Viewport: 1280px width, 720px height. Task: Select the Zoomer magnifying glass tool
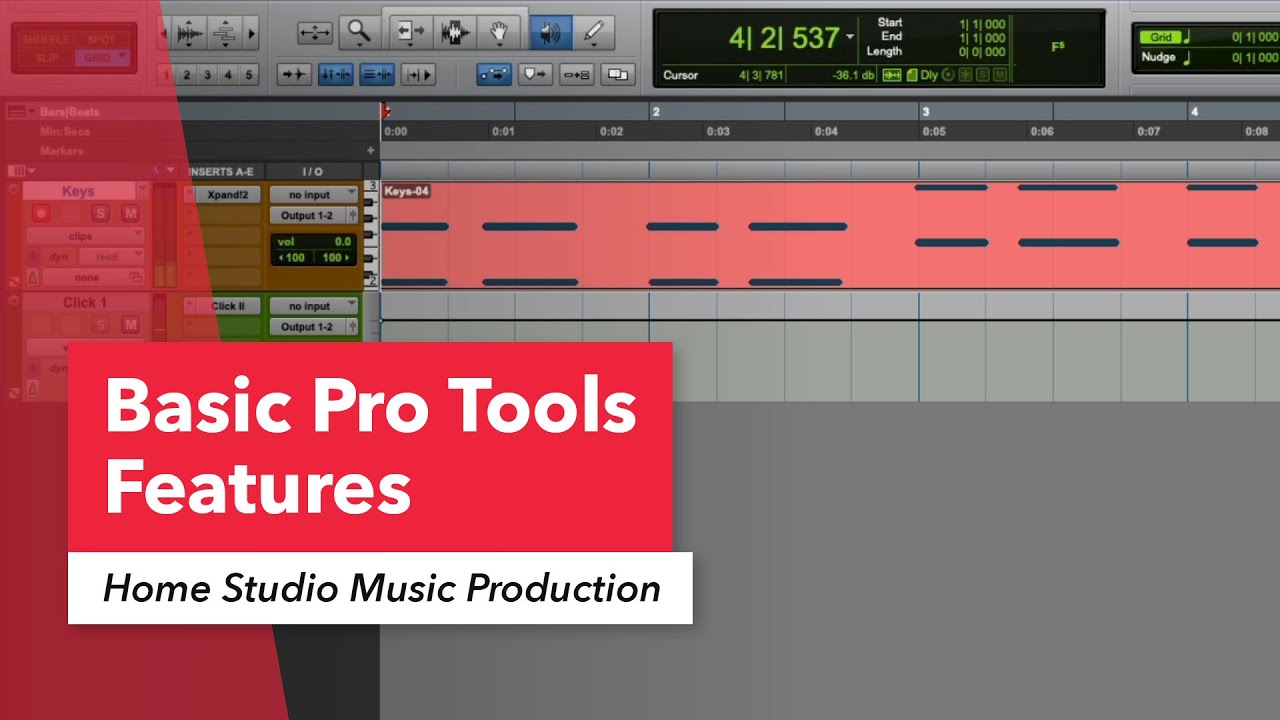point(357,33)
